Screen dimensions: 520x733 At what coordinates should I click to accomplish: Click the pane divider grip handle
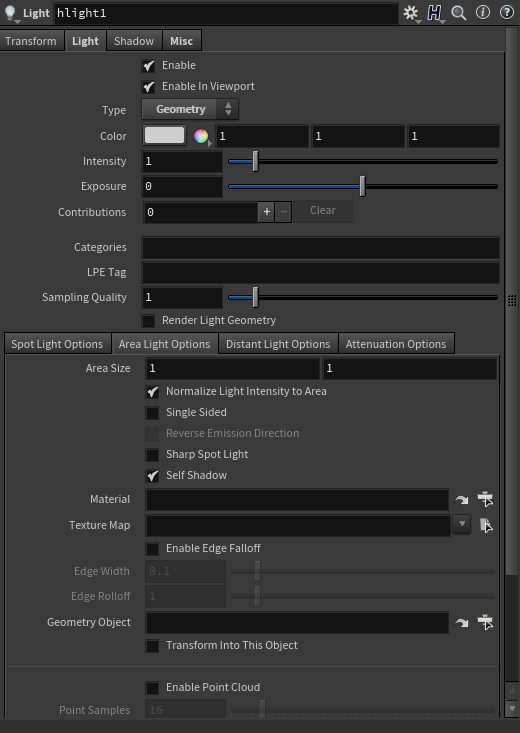512,300
